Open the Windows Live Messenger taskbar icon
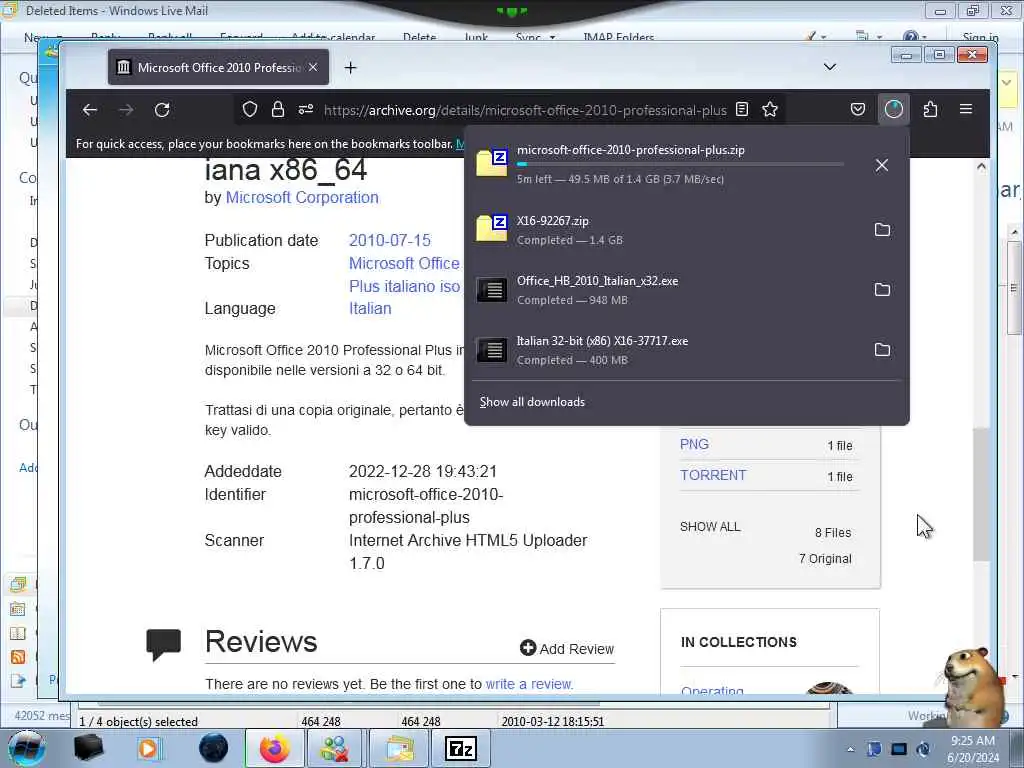Image resolution: width=1024 pixels, height=768 pixels. point(334,748)
